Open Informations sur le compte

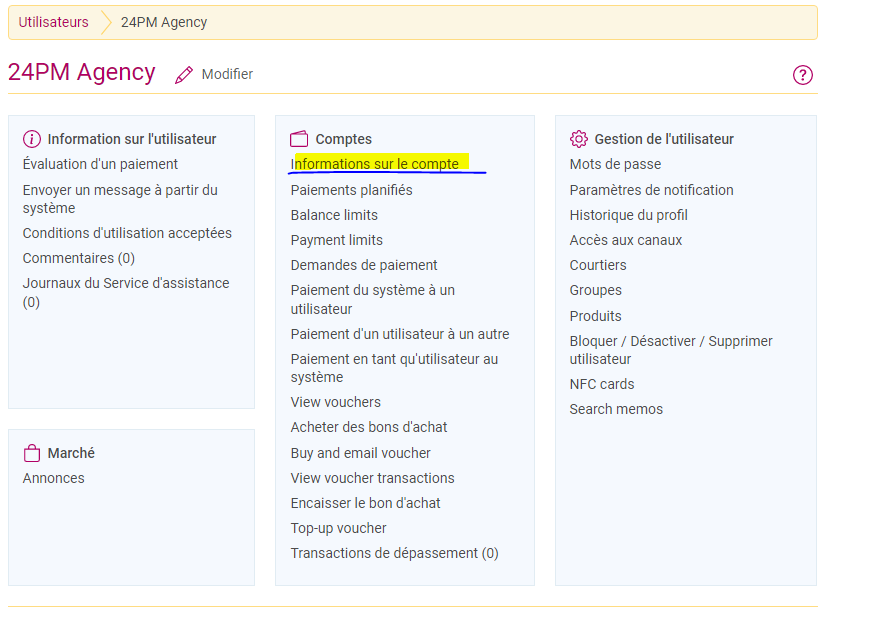374,164
